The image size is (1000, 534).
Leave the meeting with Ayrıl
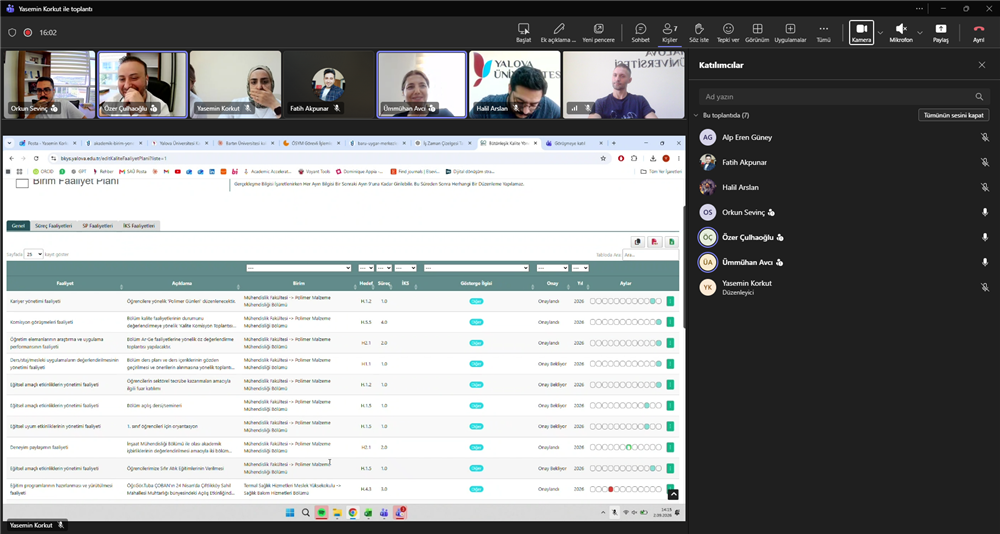click(x=978, y=32)
